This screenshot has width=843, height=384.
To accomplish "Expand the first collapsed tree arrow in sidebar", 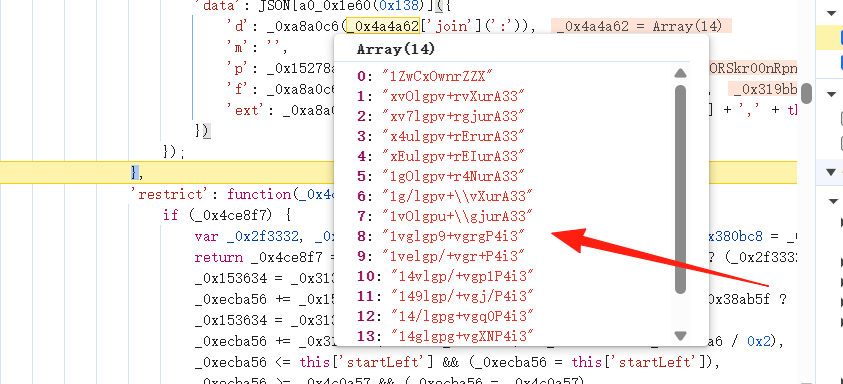I will tap(841, 222).
